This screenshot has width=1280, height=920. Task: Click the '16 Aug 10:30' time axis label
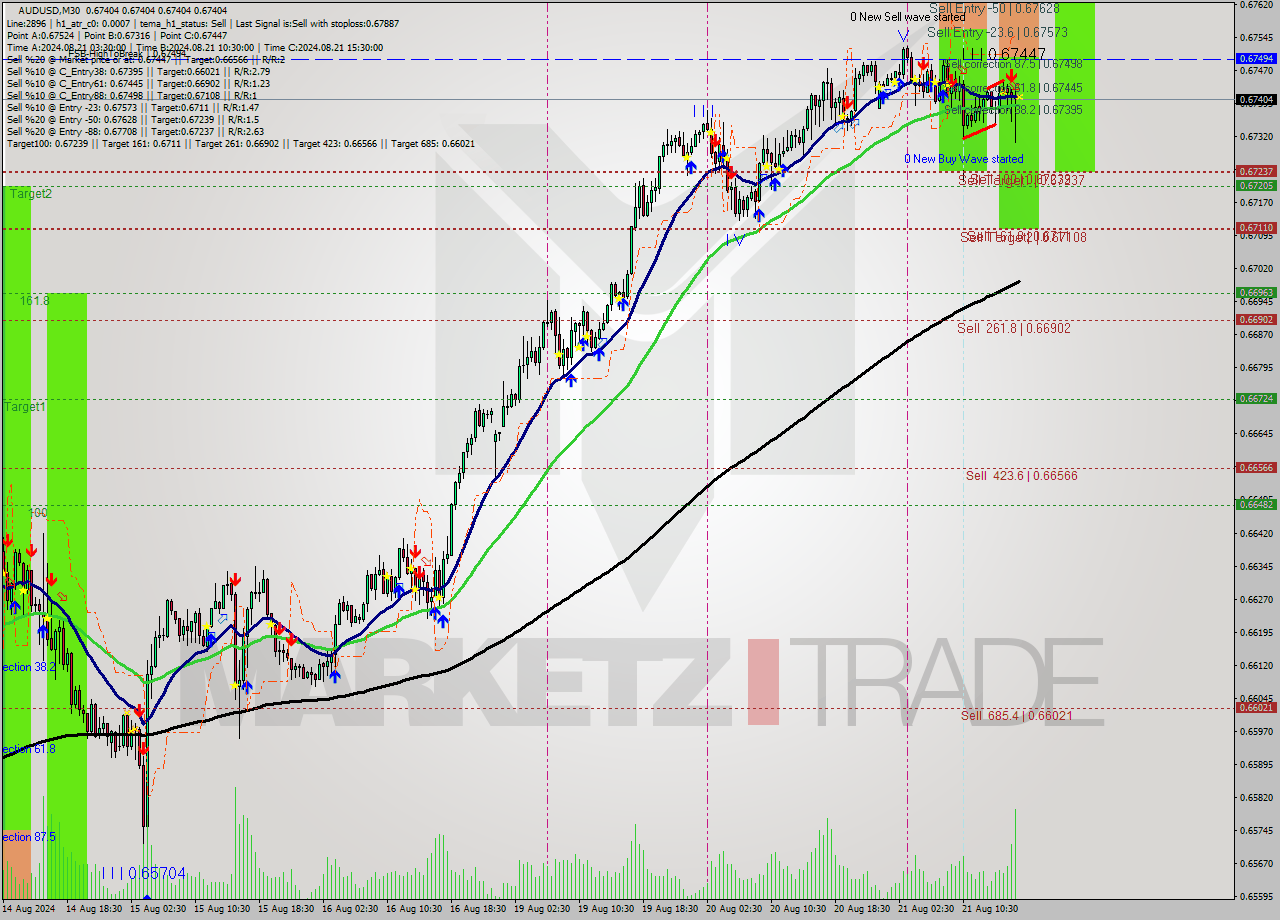[x=413, y=910]
